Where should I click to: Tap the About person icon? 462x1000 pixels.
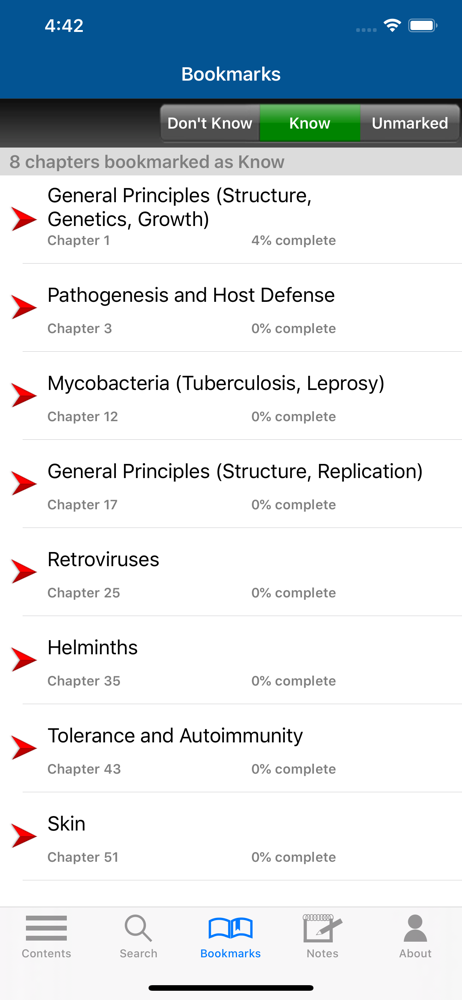(415, 928)
